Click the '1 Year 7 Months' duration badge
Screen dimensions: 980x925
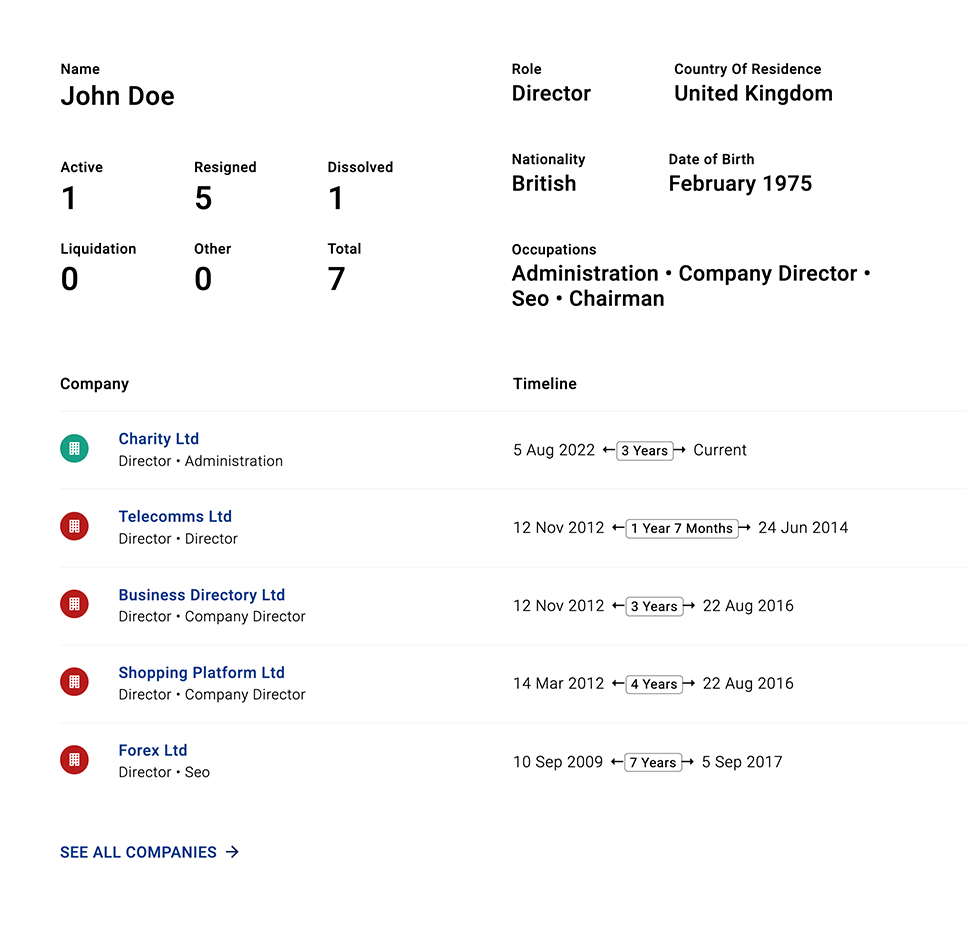(x=681, y=528)
